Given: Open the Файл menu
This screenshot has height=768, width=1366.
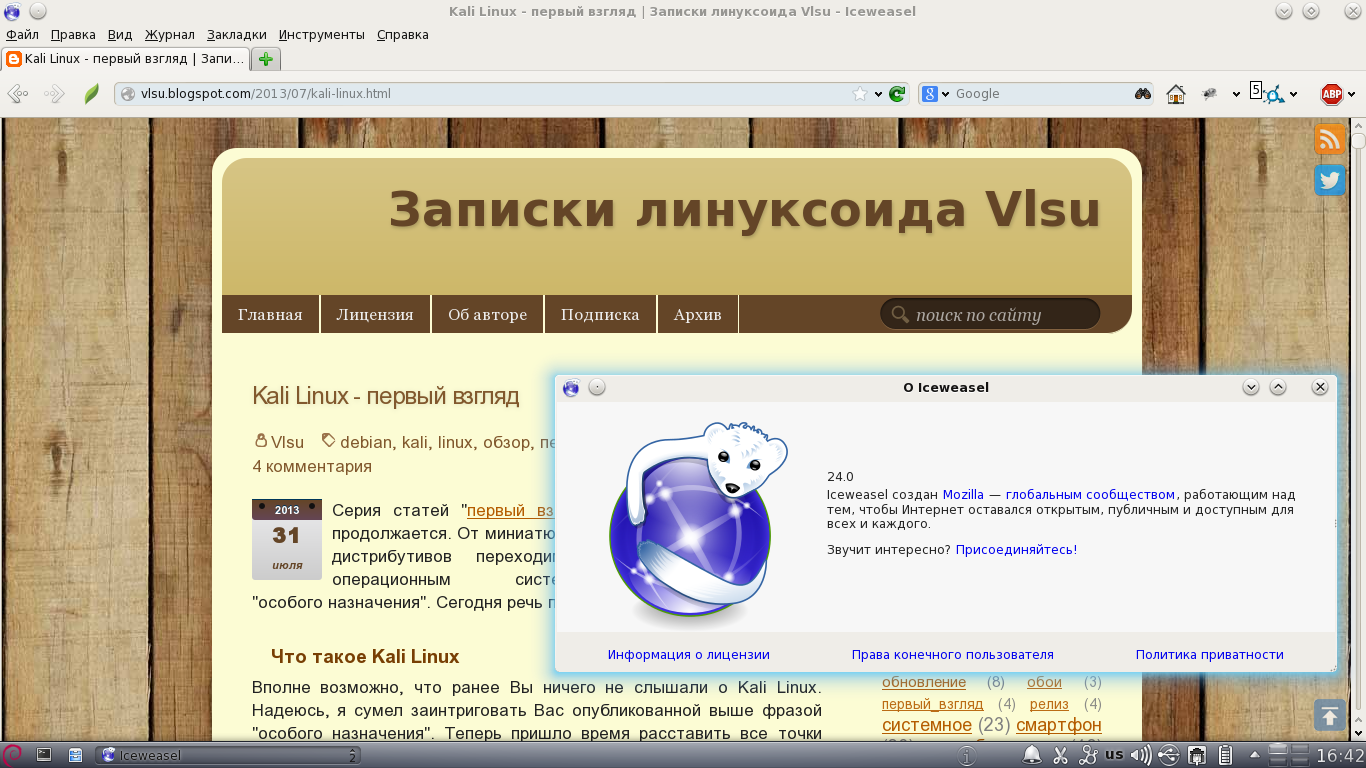Looking at the screenshot, I should (22, 34).
